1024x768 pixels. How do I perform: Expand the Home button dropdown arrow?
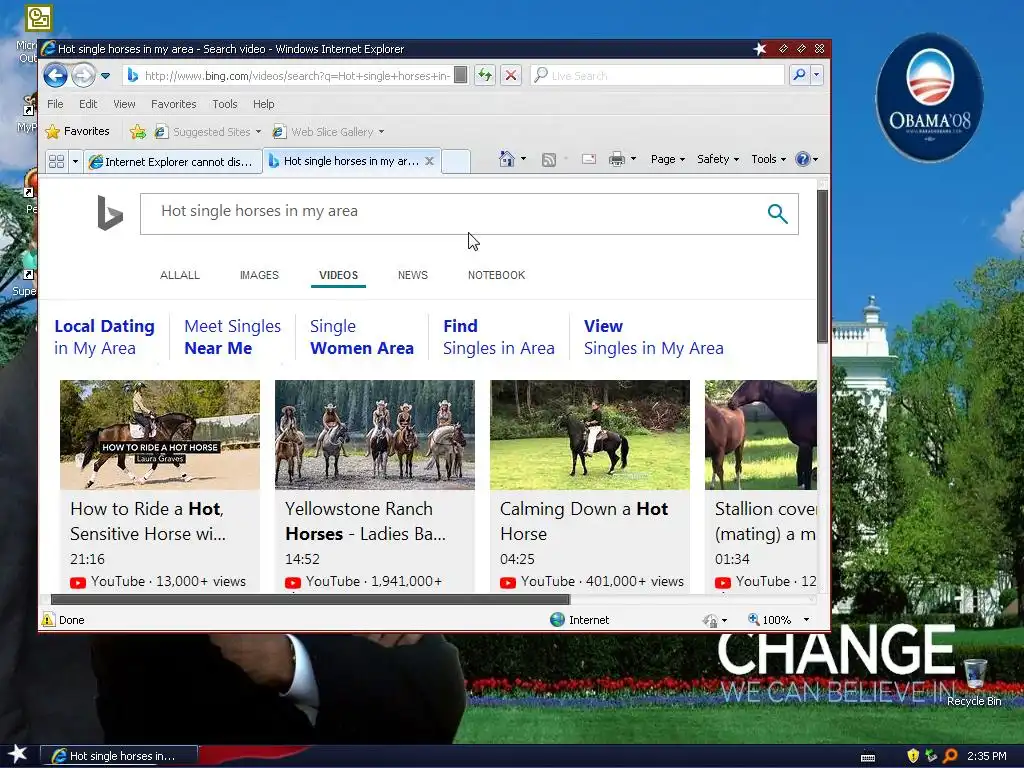523,159
